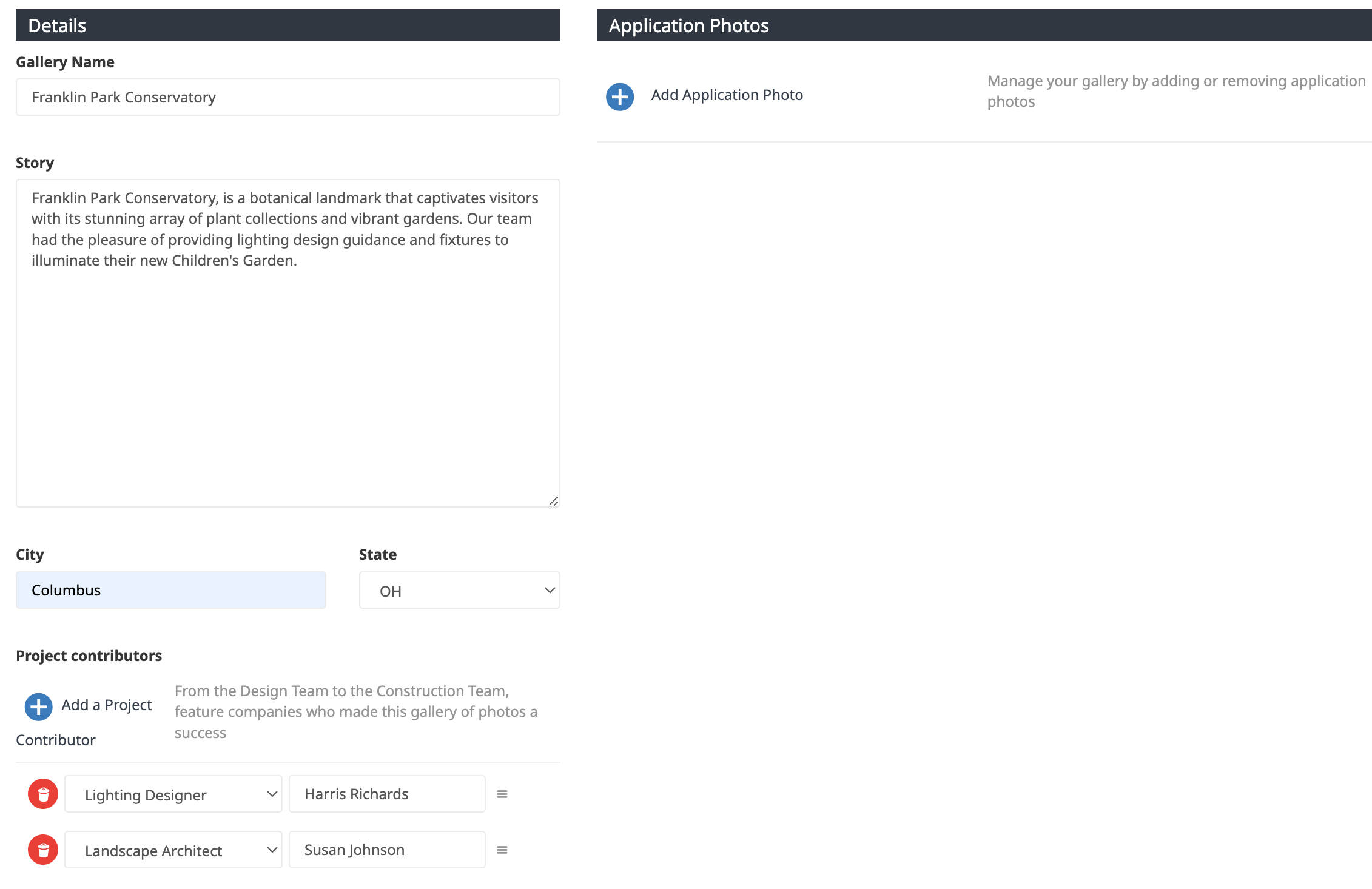
Task: Open the Lighting Designer role dropdown
Action: pyautogui.click(x=173, y=794)
